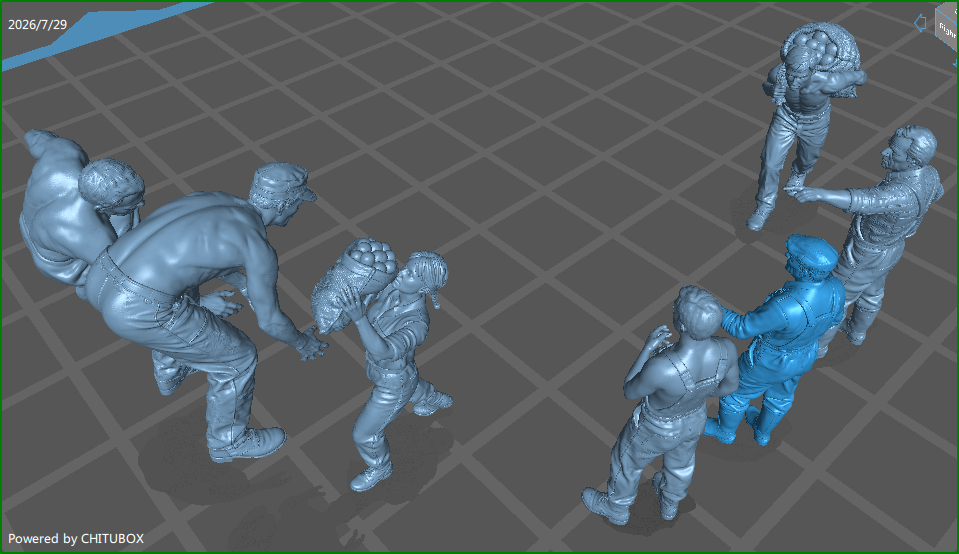Click the down arrow below the view cube
The image size is (959, 554).
(955, 62)
